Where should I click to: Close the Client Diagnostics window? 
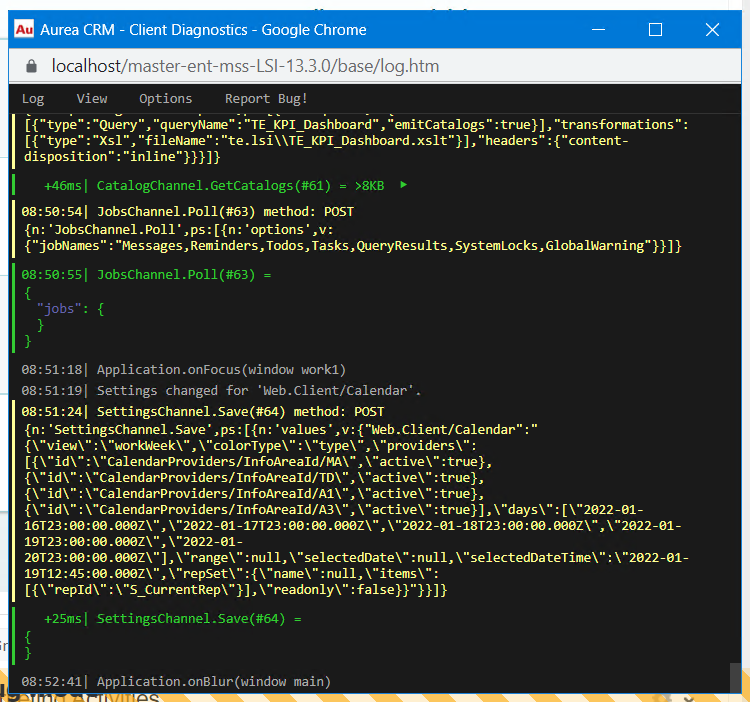712,30
